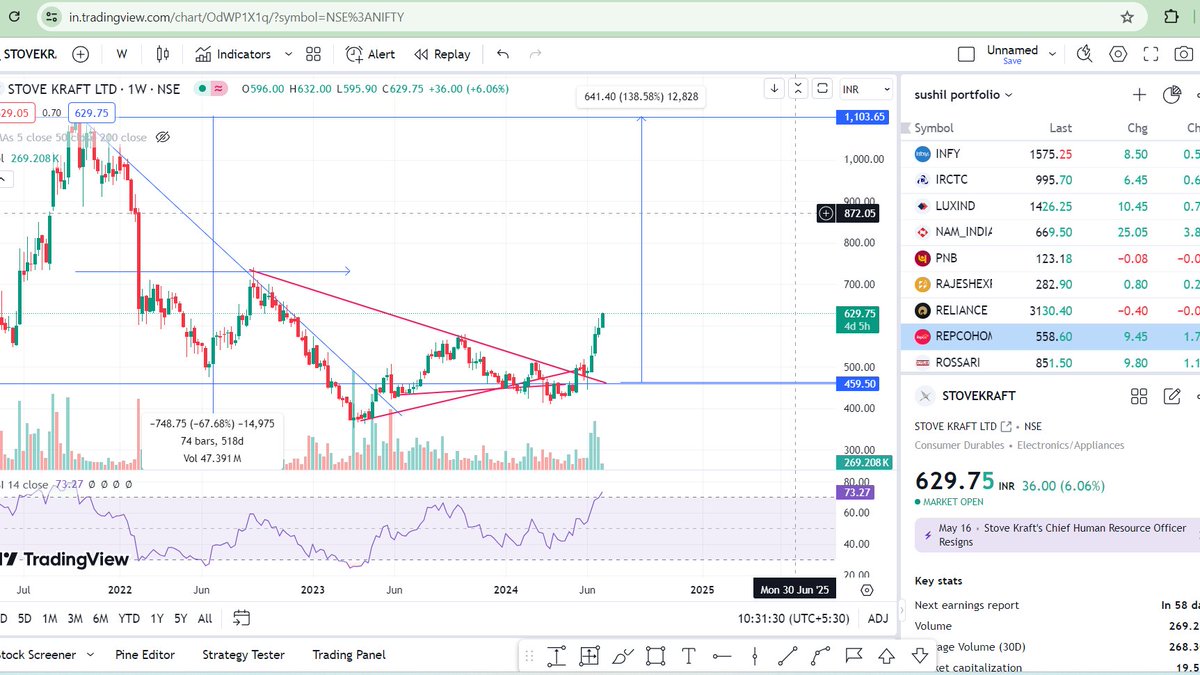Viewport: 1200px width, 675px height.
Task: Open the Trading Panel tab
Action: pyautogui.click(x=349, y=655)
